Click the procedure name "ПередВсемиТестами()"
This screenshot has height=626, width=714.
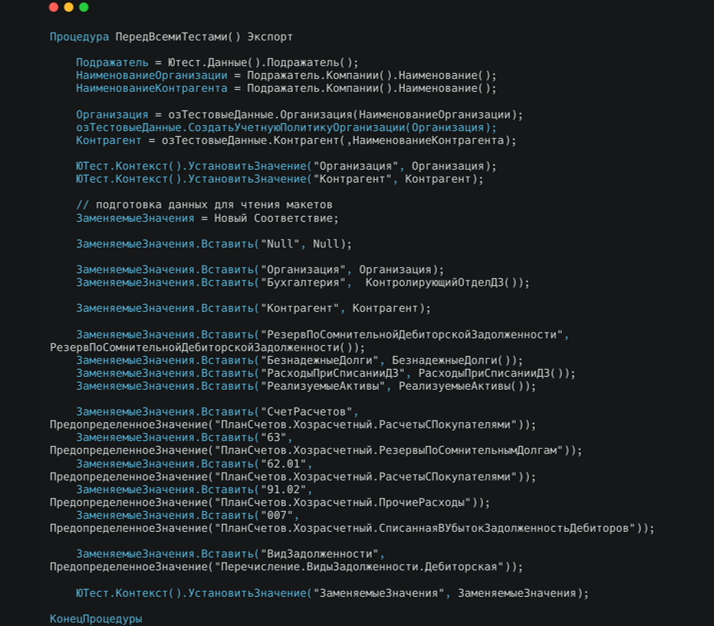coord(178,37)
